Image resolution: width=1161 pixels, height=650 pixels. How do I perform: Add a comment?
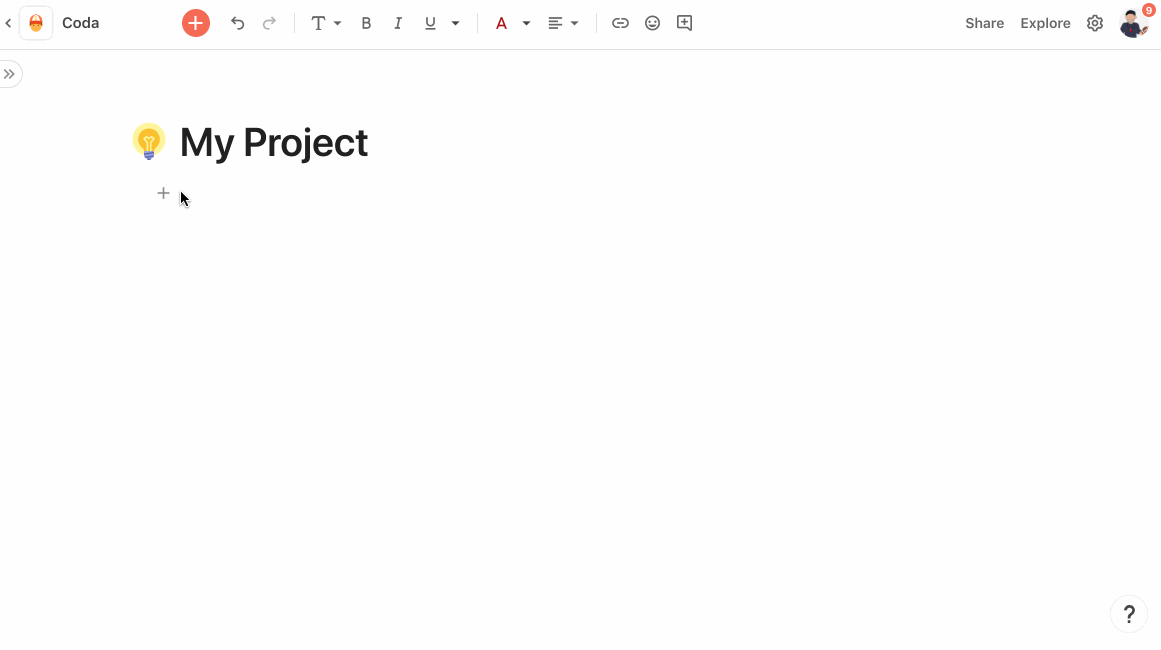coord(684,23)
